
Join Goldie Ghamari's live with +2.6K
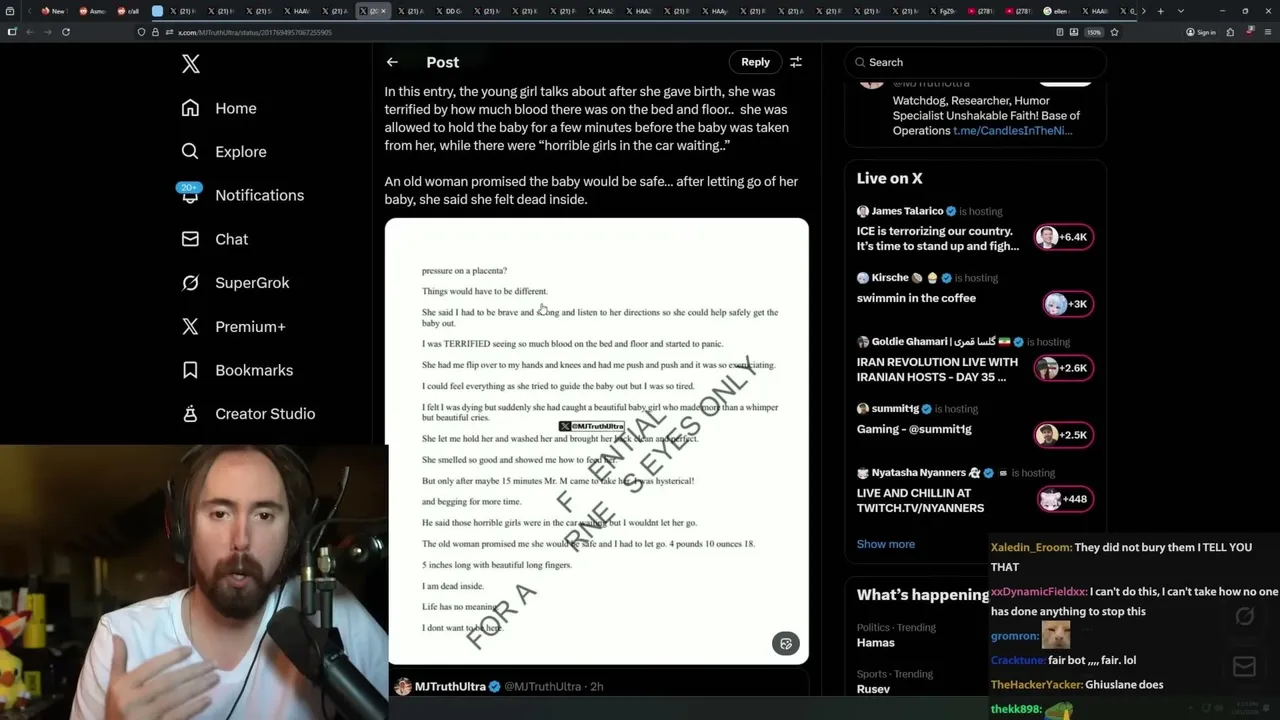pyautogui.click(x=1064, y=368)
